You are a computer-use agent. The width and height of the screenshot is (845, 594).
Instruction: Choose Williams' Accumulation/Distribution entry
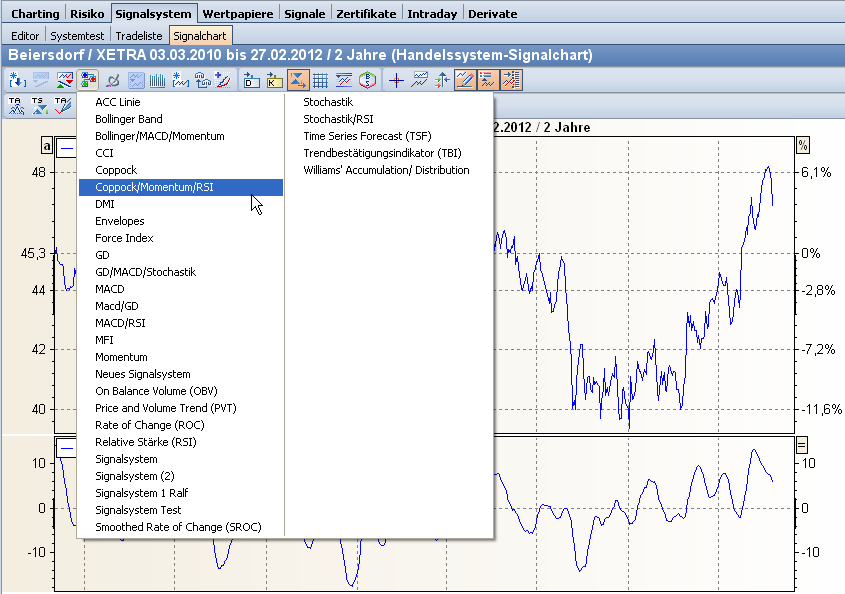[386, 170]
